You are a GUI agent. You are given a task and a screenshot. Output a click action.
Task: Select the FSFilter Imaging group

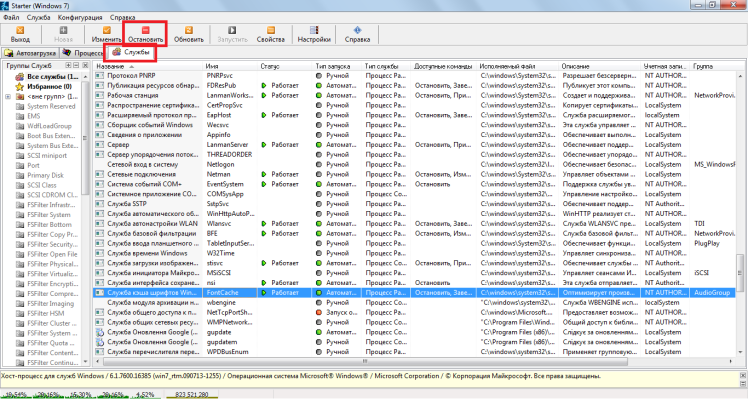pos(45,304)
